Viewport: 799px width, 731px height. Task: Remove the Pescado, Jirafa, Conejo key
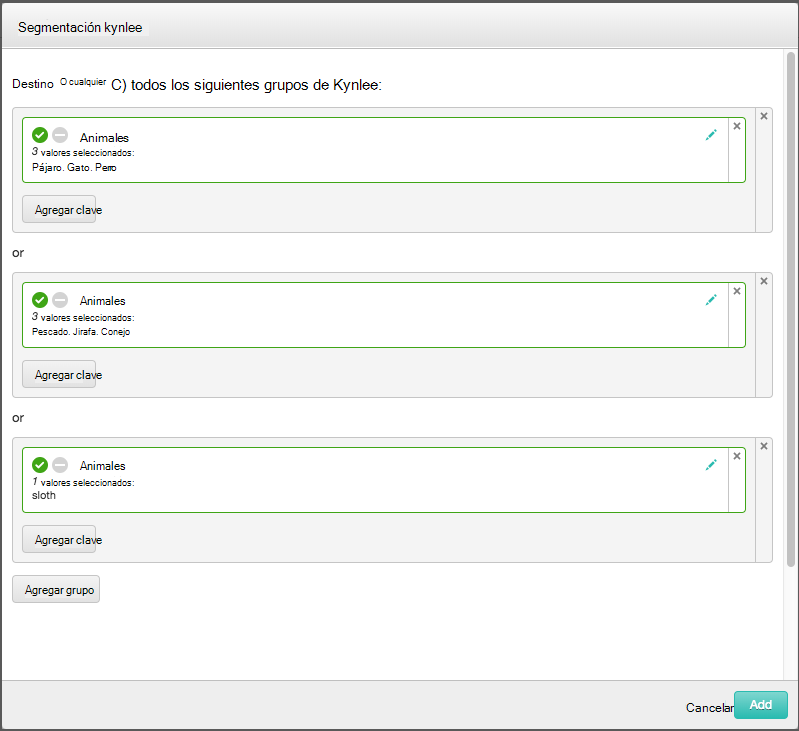pos(737,291)
